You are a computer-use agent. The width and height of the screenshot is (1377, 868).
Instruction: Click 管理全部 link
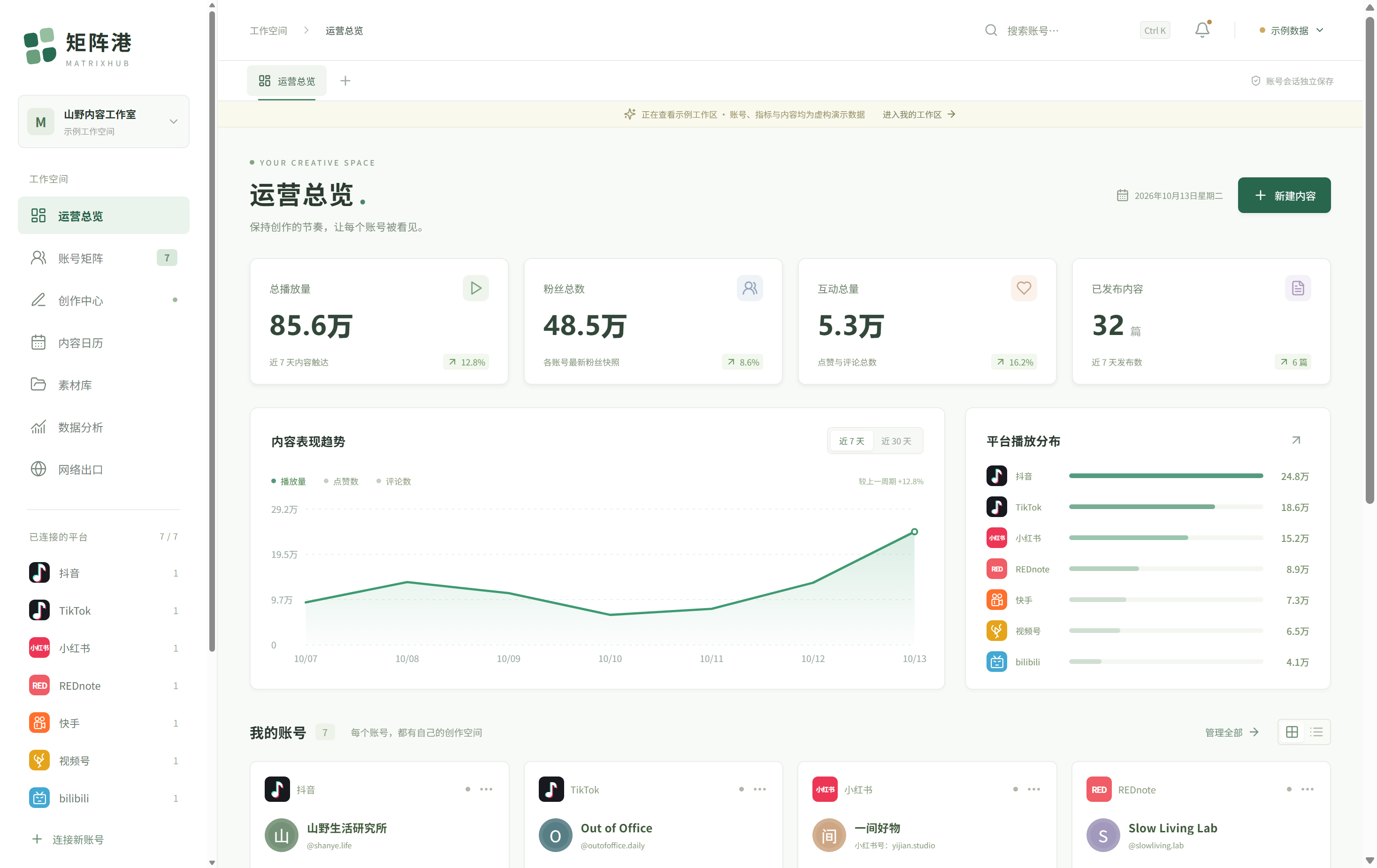point(1231,732)
